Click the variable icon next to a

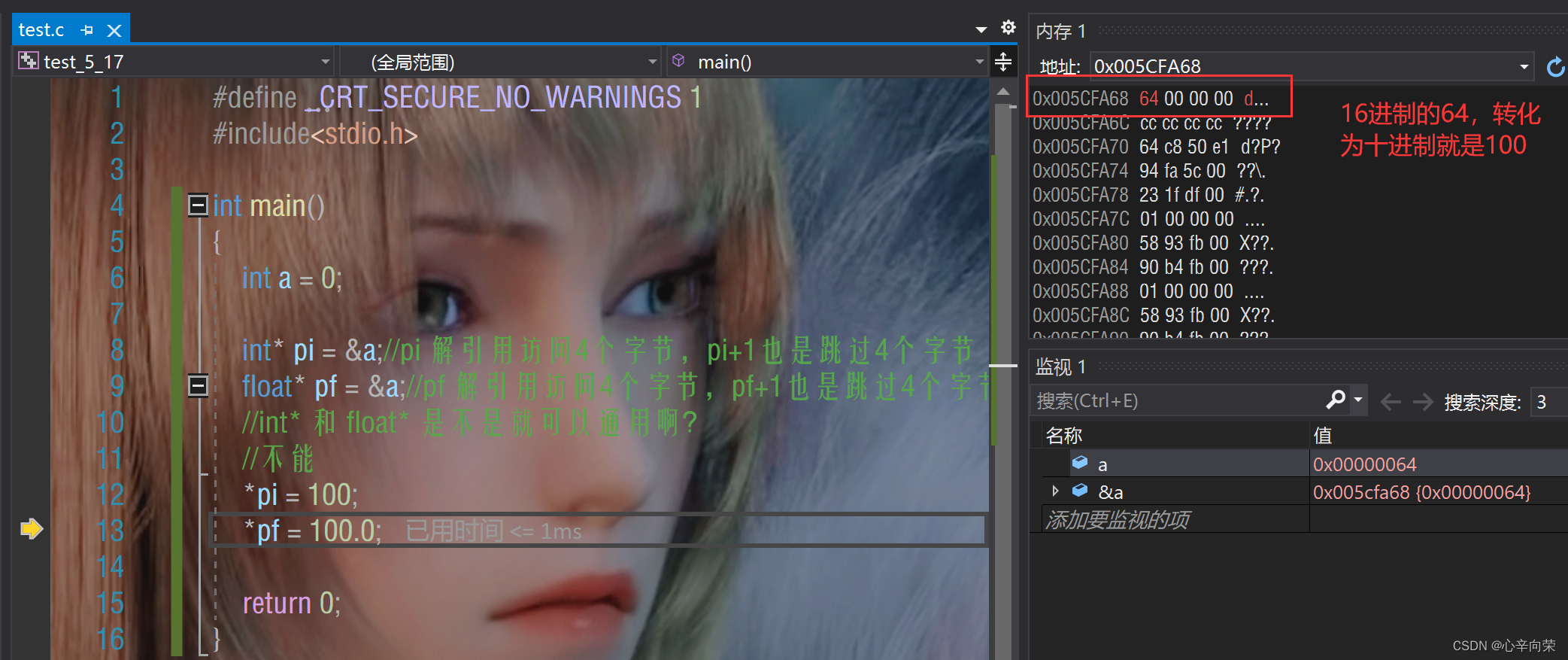(1080, 462)
